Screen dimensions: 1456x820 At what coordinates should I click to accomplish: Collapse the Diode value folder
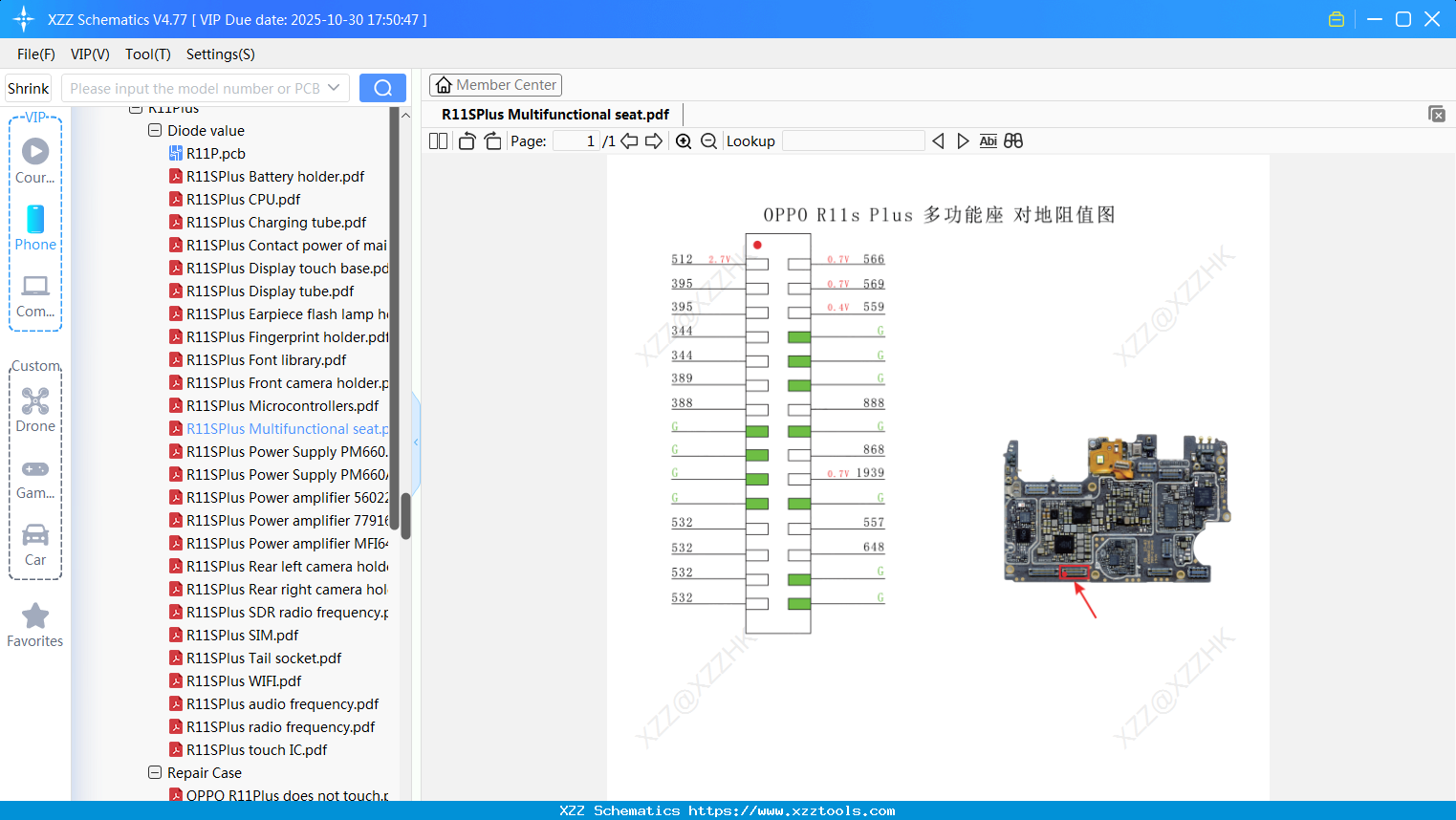pos(155,130)
